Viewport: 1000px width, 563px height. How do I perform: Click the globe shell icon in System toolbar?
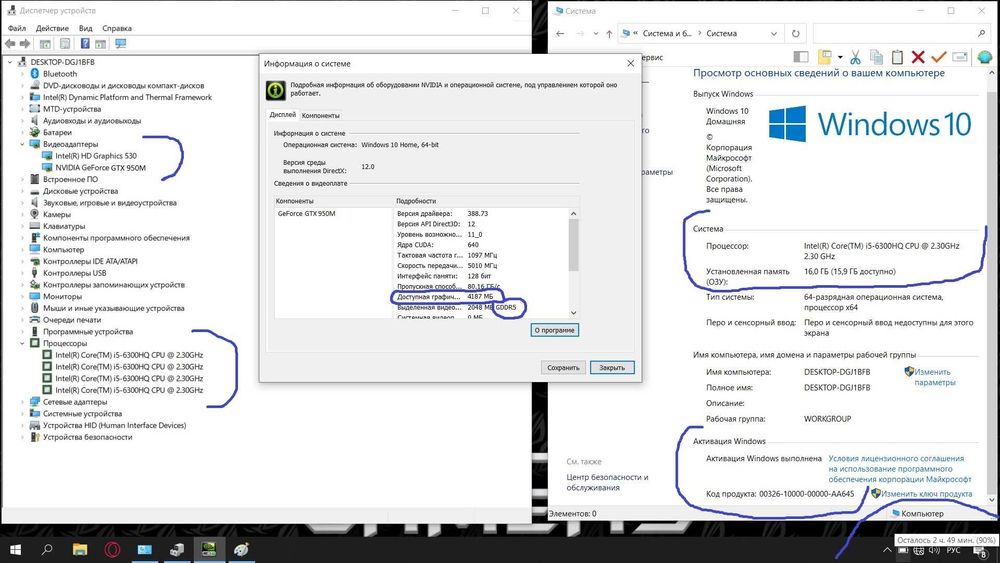pos(985,57)
